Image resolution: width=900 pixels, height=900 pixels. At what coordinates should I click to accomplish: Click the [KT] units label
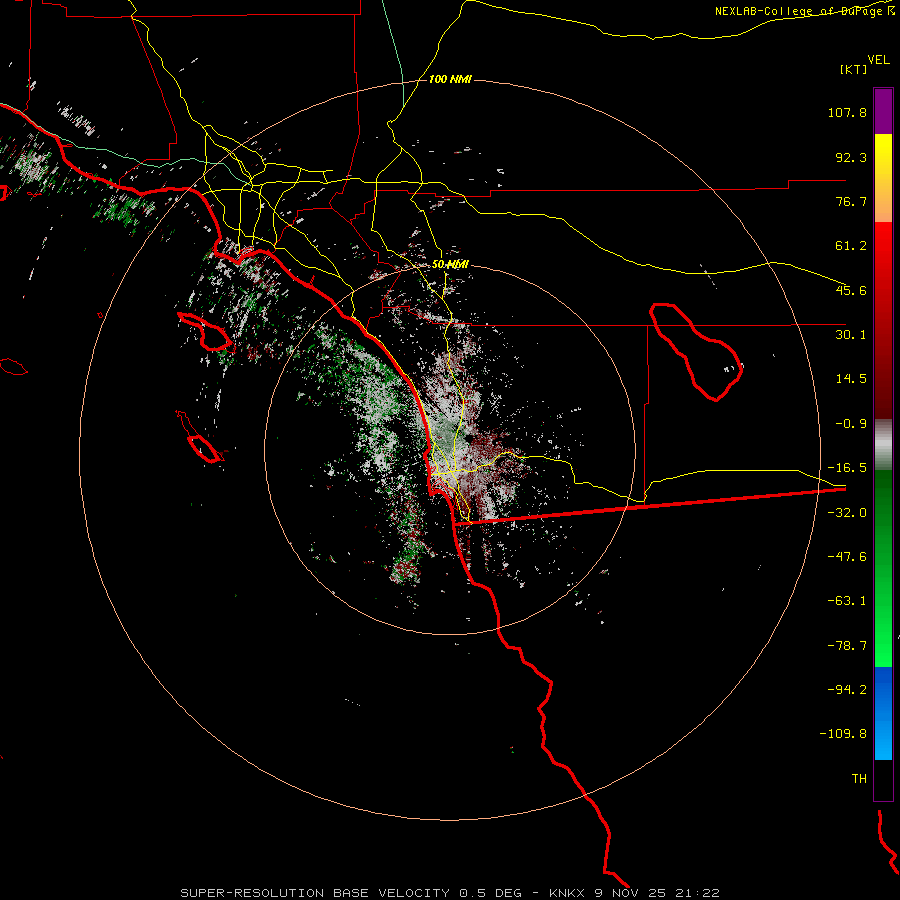coord(853,69)
